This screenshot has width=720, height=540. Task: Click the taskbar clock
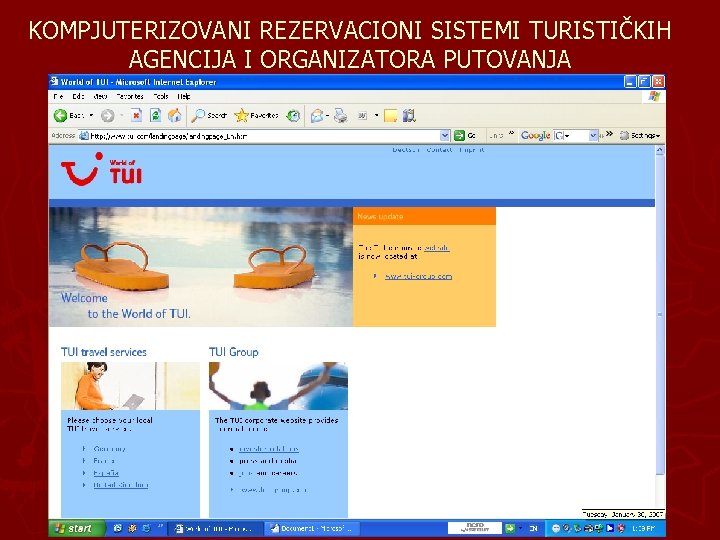(642, 529)
